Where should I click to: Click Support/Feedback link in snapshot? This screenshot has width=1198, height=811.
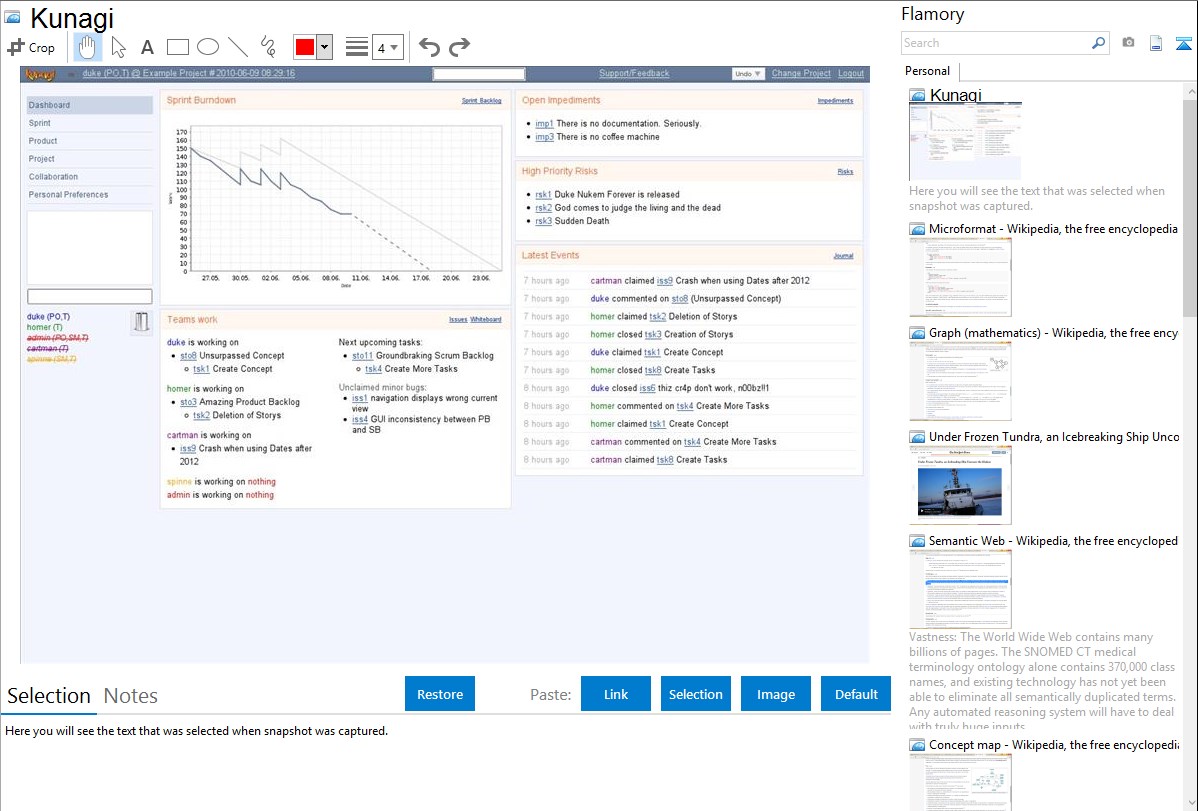click(x=634, y=73)
